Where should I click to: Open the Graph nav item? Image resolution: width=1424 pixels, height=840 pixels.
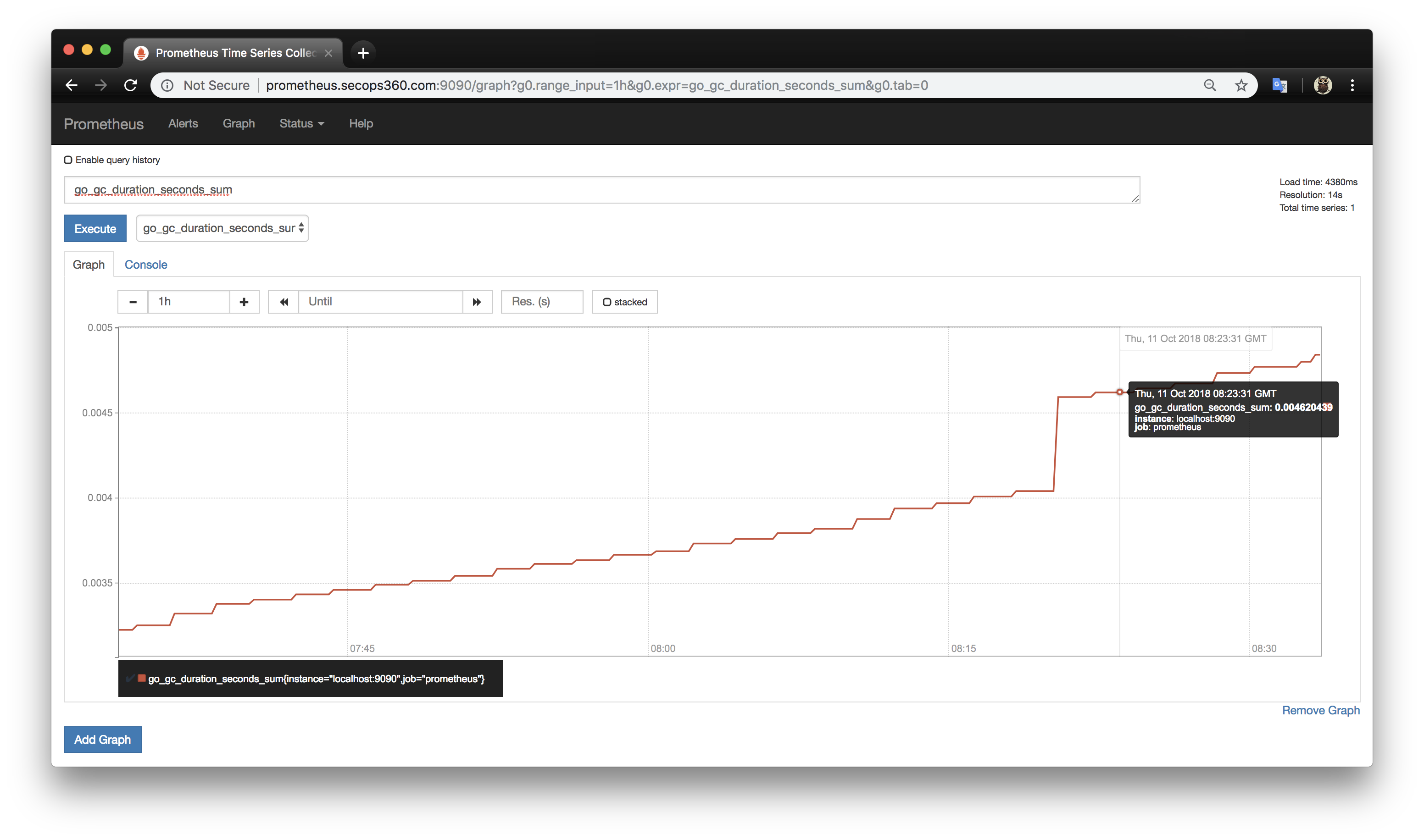(x=239, y=124)
